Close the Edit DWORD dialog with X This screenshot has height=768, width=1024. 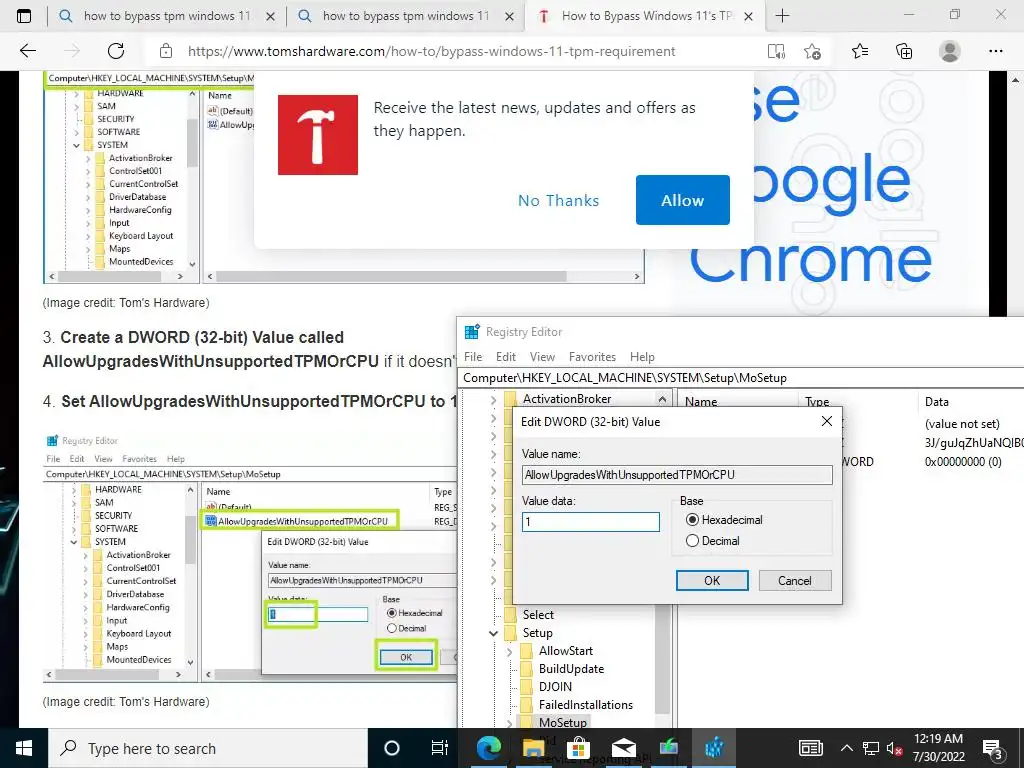(827, 421)
